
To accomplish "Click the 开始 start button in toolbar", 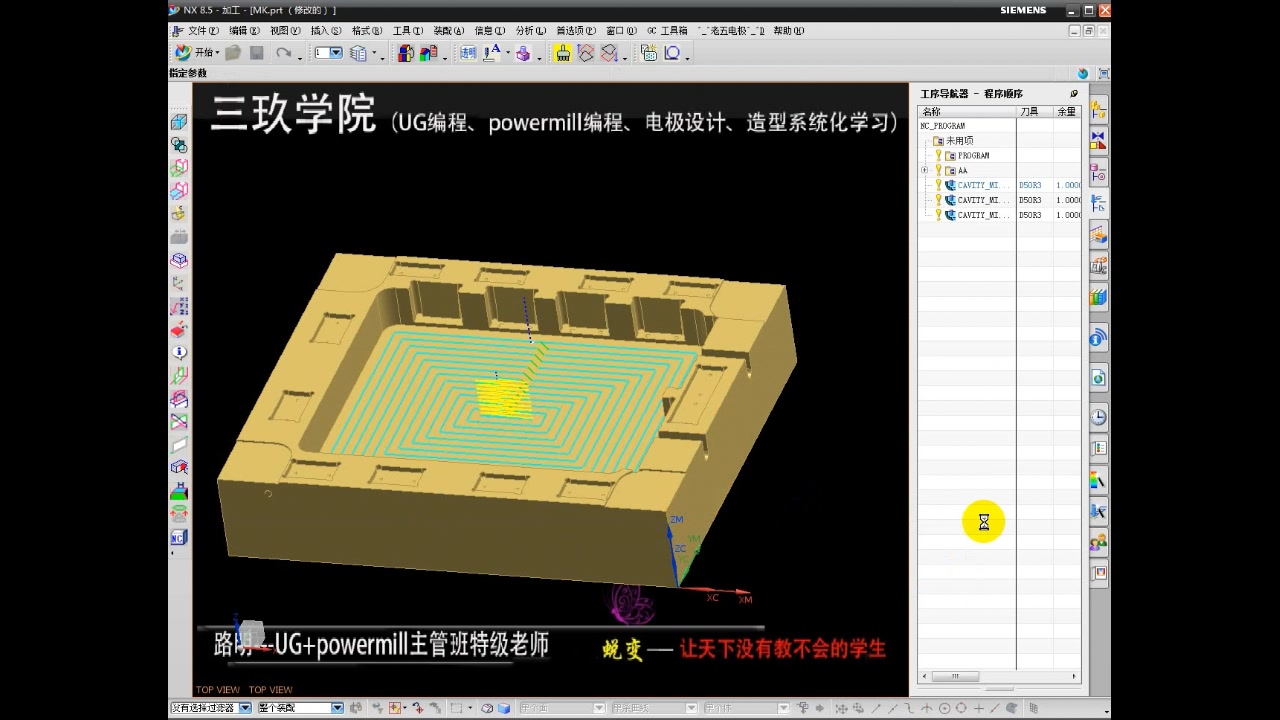I will (197, 53).
